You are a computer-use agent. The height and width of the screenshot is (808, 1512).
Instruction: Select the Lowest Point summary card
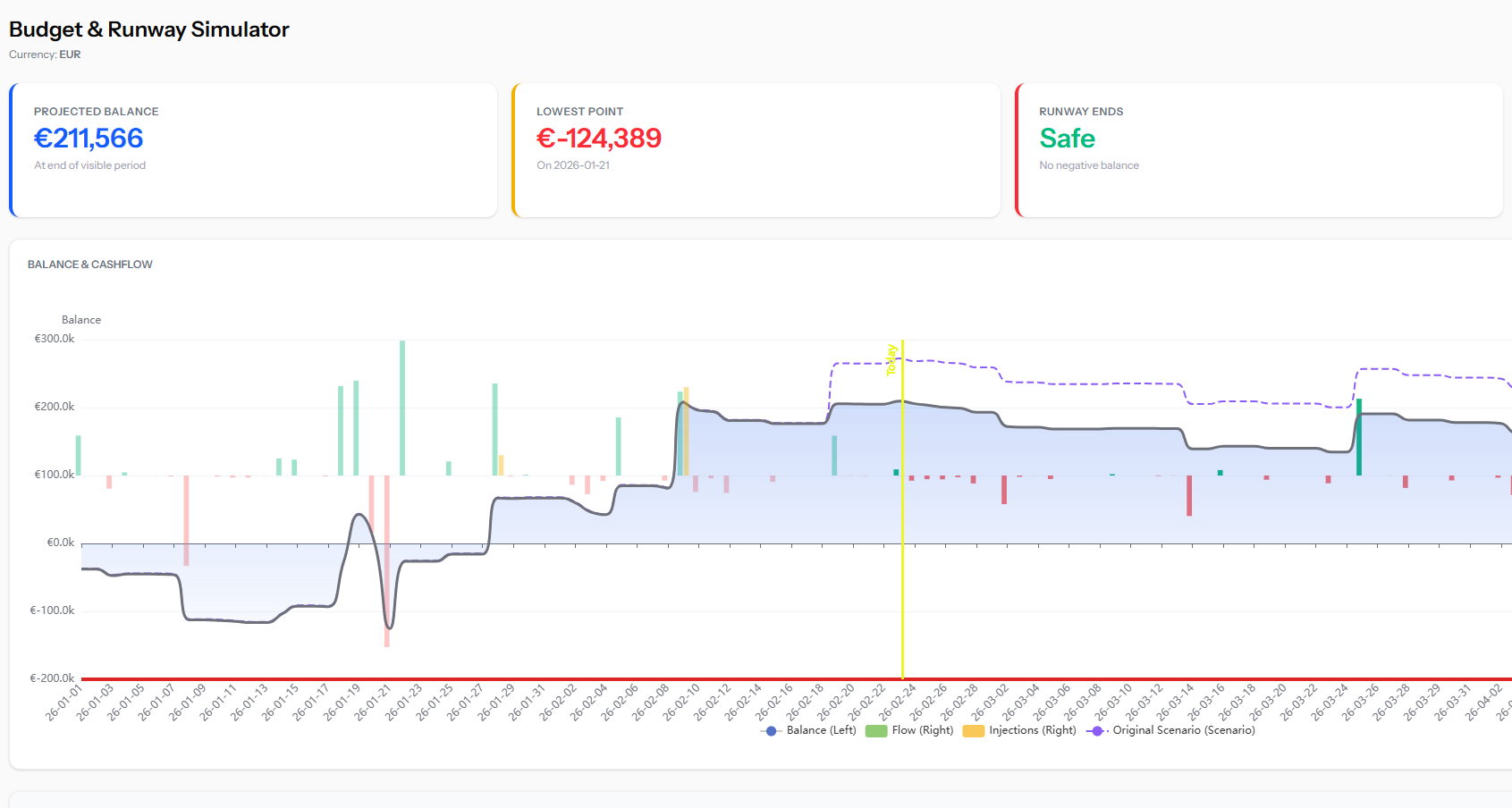[x=756, y=150]
